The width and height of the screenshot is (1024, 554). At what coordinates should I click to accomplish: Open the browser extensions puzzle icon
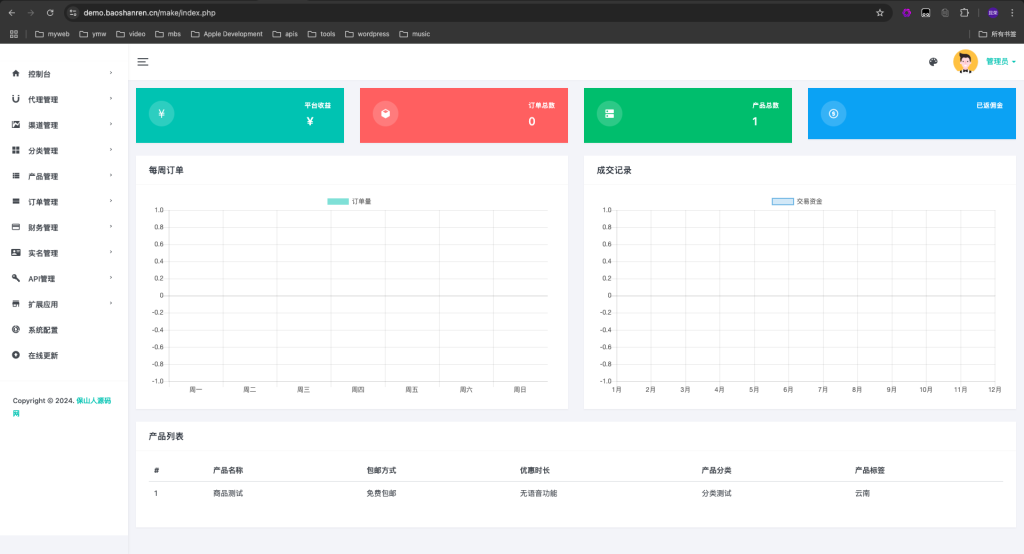[x=964, y=12]
